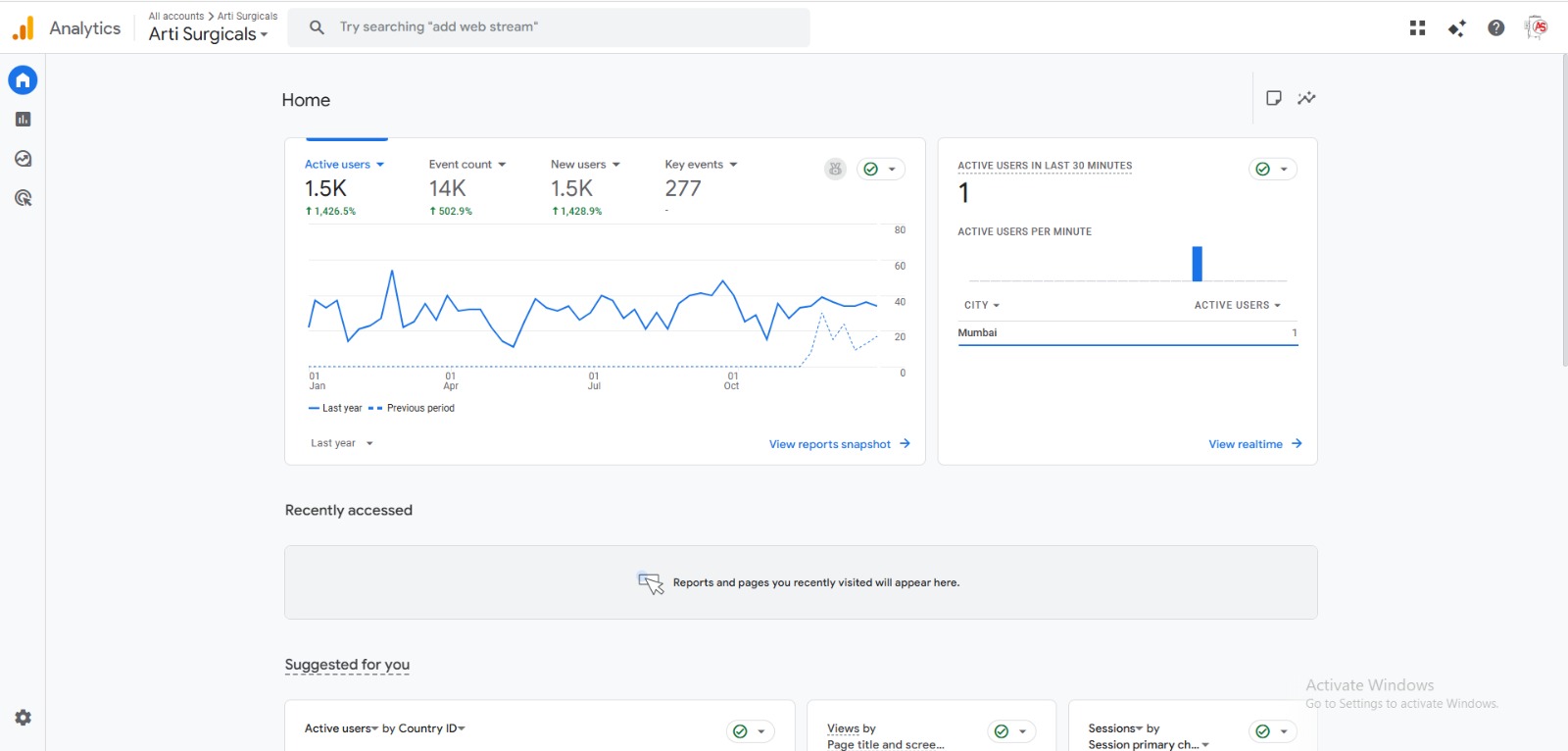
Task: Open View realtime link
Action: point(1255,444)
